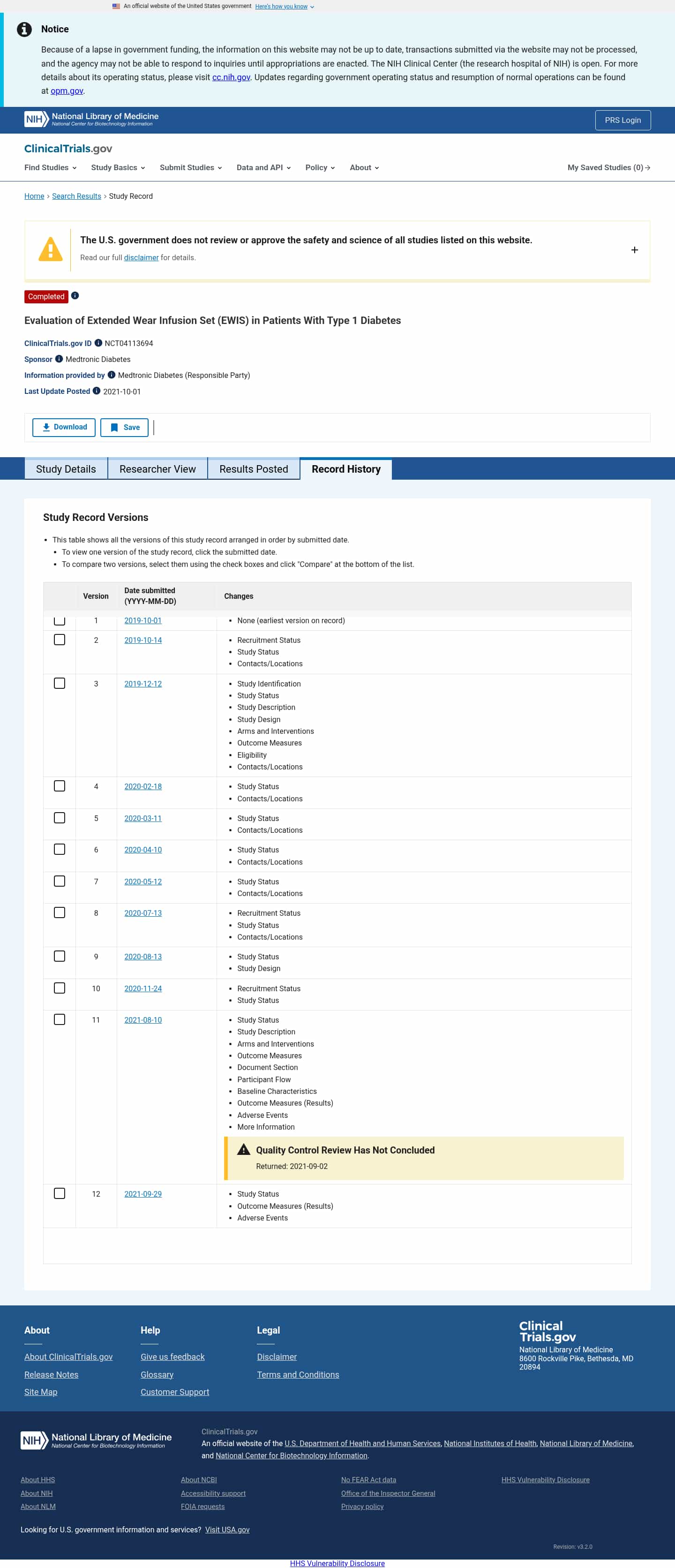The width and height of the screenshot is (675, 1568).
Task: Expand 'Here's how you know' banner
Action: click(x=284, y=7)
